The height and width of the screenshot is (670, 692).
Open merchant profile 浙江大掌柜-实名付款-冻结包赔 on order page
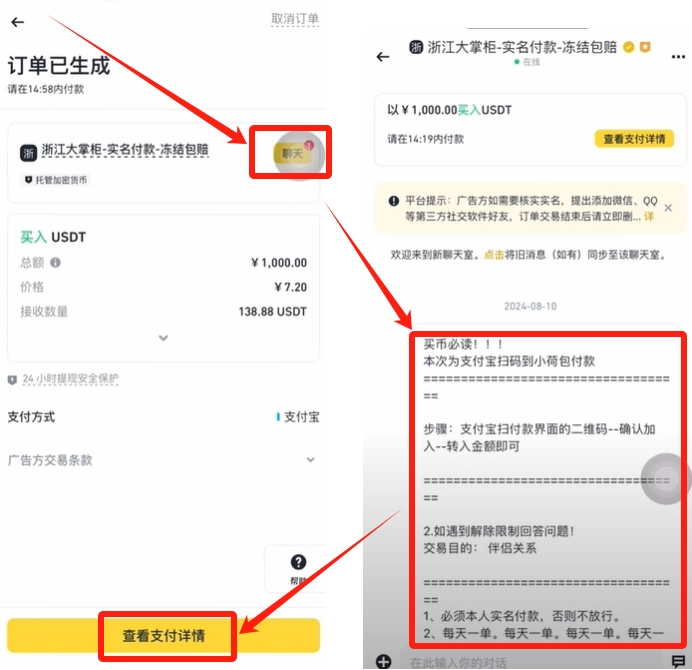coord(125,150)
